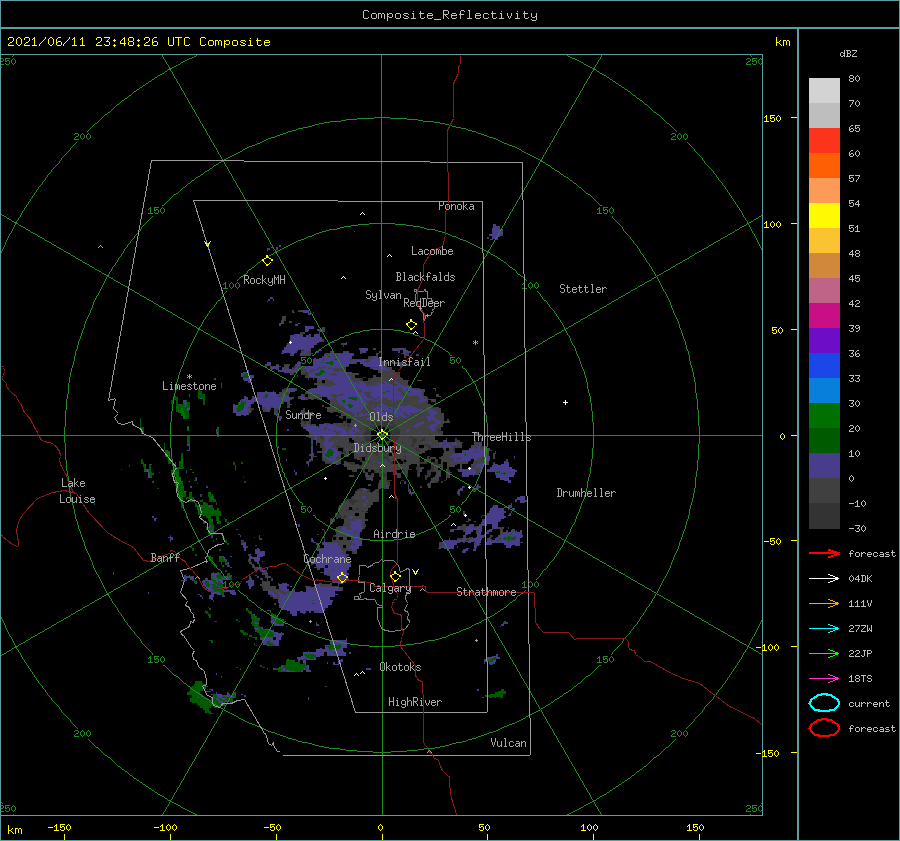This screenshot has height=841, width=900.
Task: Select white asterisk marker east of Innisfail
Action: click(x=475, y=343)
